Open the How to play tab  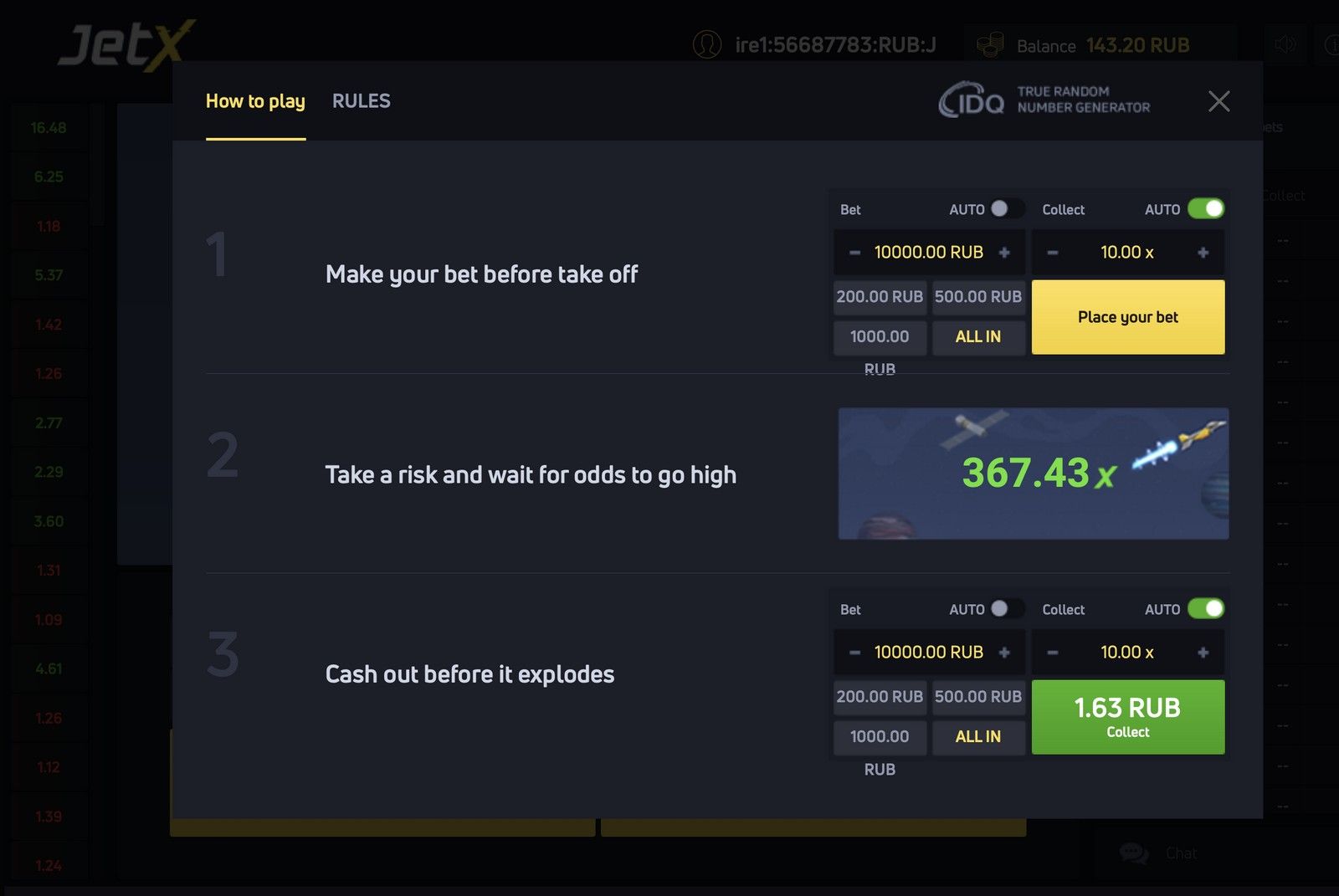(x=255, y=101)
